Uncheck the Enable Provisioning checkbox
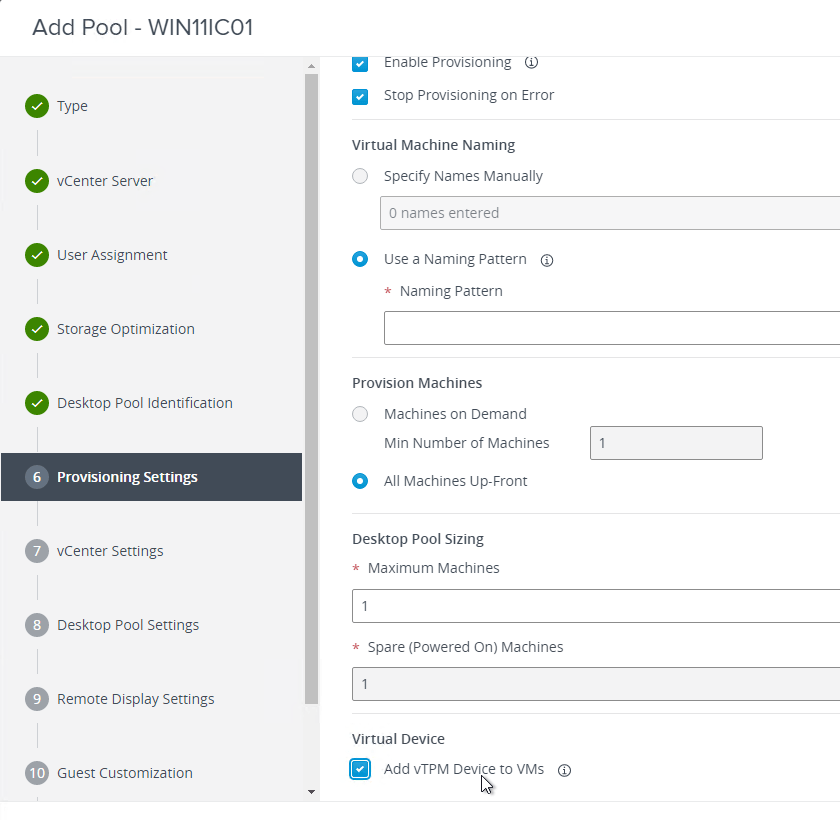 pyautogui.click(x=360, y=64)
